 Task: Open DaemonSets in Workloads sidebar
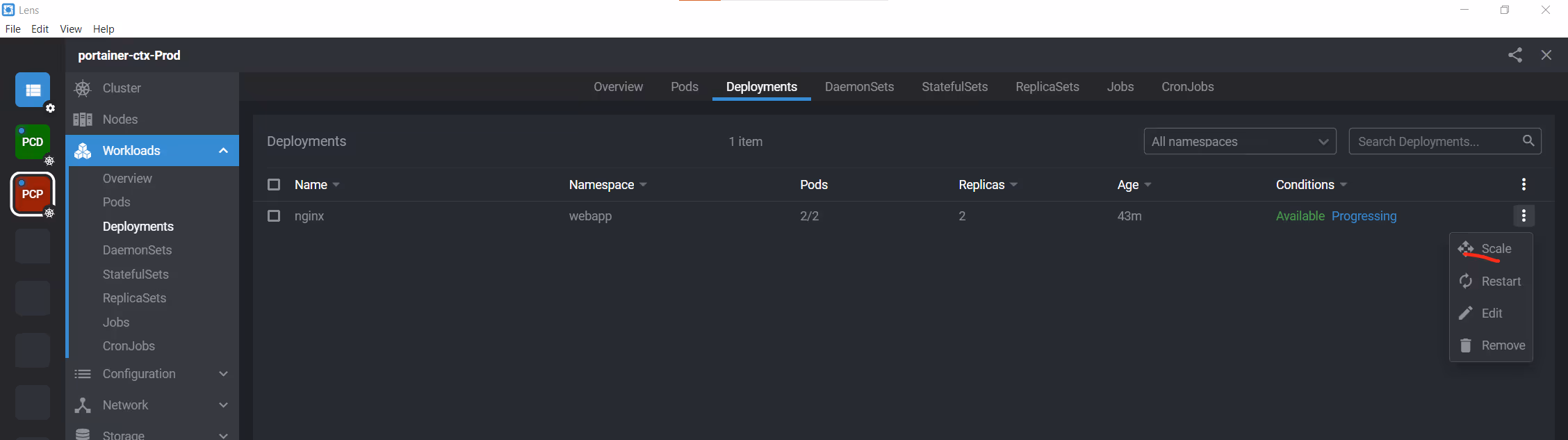(x=138, y=250)
